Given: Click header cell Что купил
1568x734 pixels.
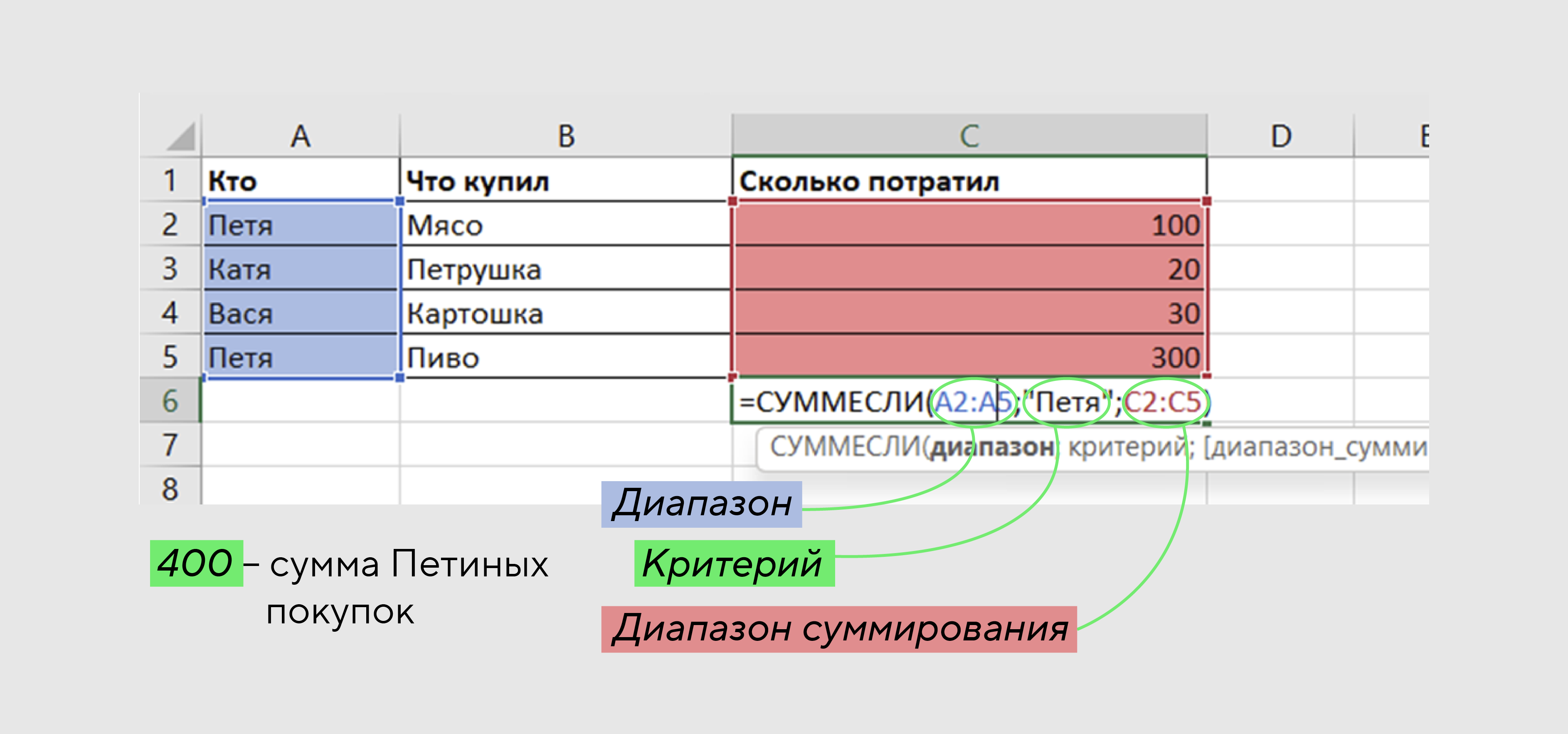Looking at the screenshot, I should [478, 181].
